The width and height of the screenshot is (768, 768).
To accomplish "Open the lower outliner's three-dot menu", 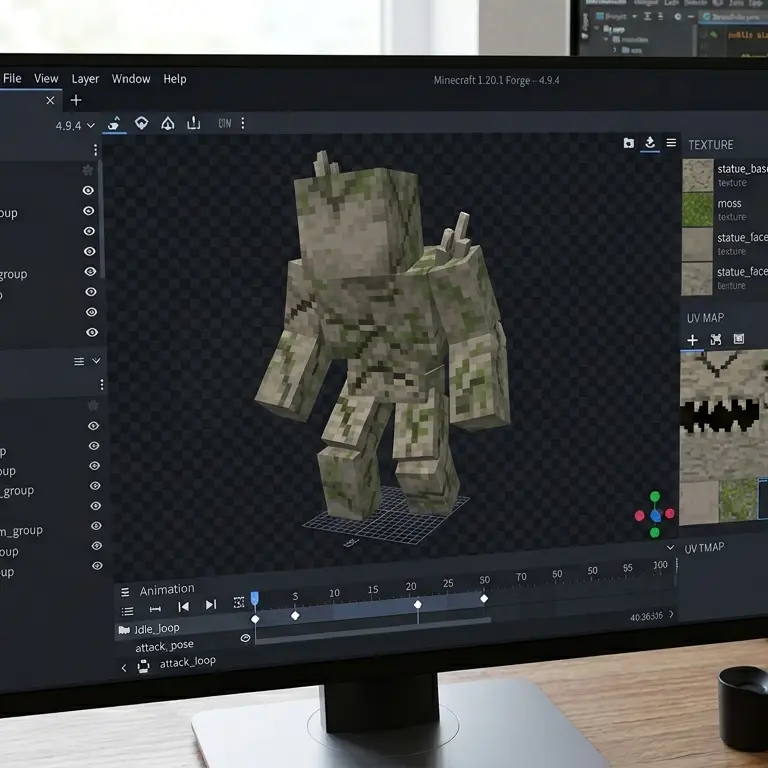I will pos(102,385).
